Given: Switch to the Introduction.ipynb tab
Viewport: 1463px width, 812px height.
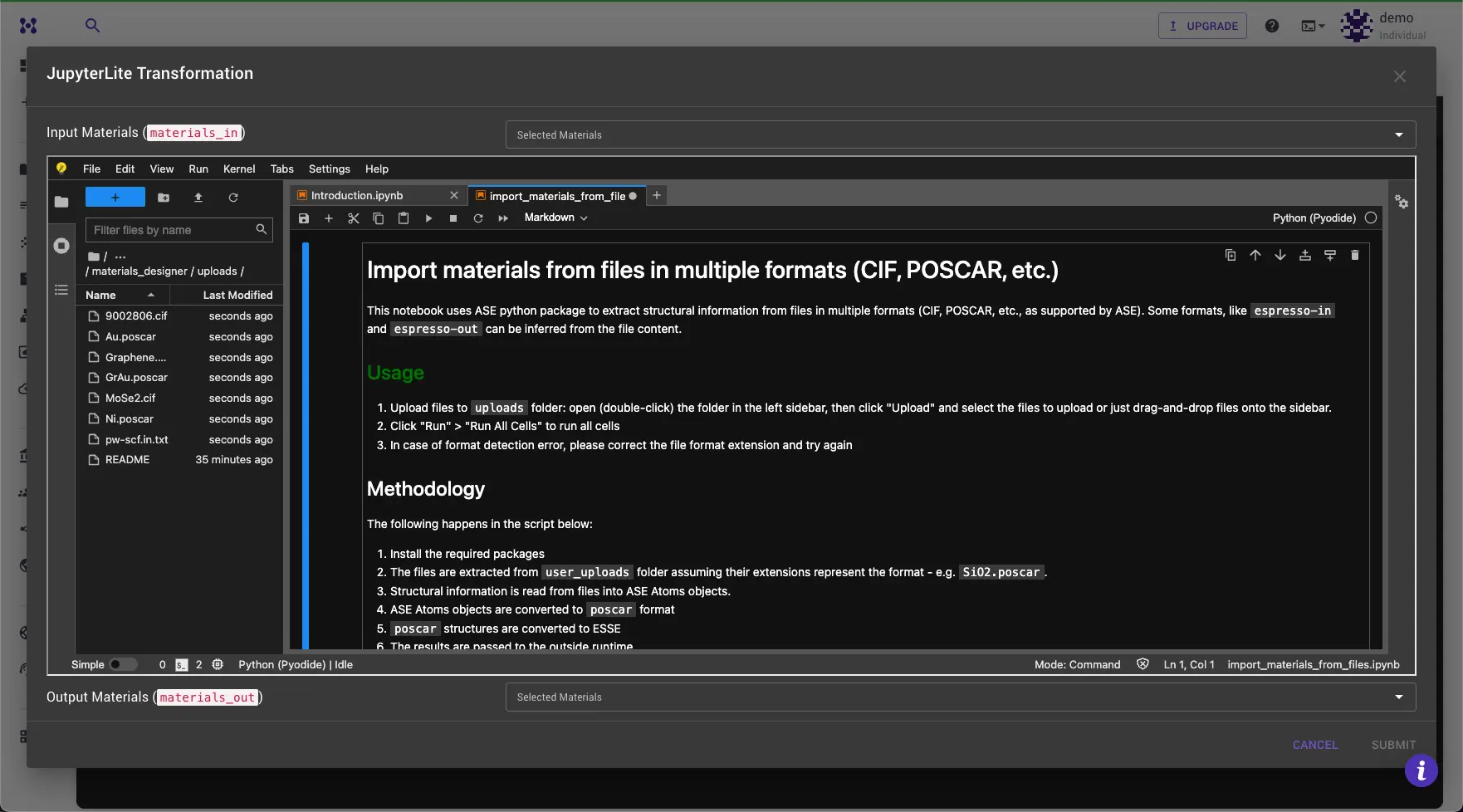Looking at the screenshot, I should (357, 195).
